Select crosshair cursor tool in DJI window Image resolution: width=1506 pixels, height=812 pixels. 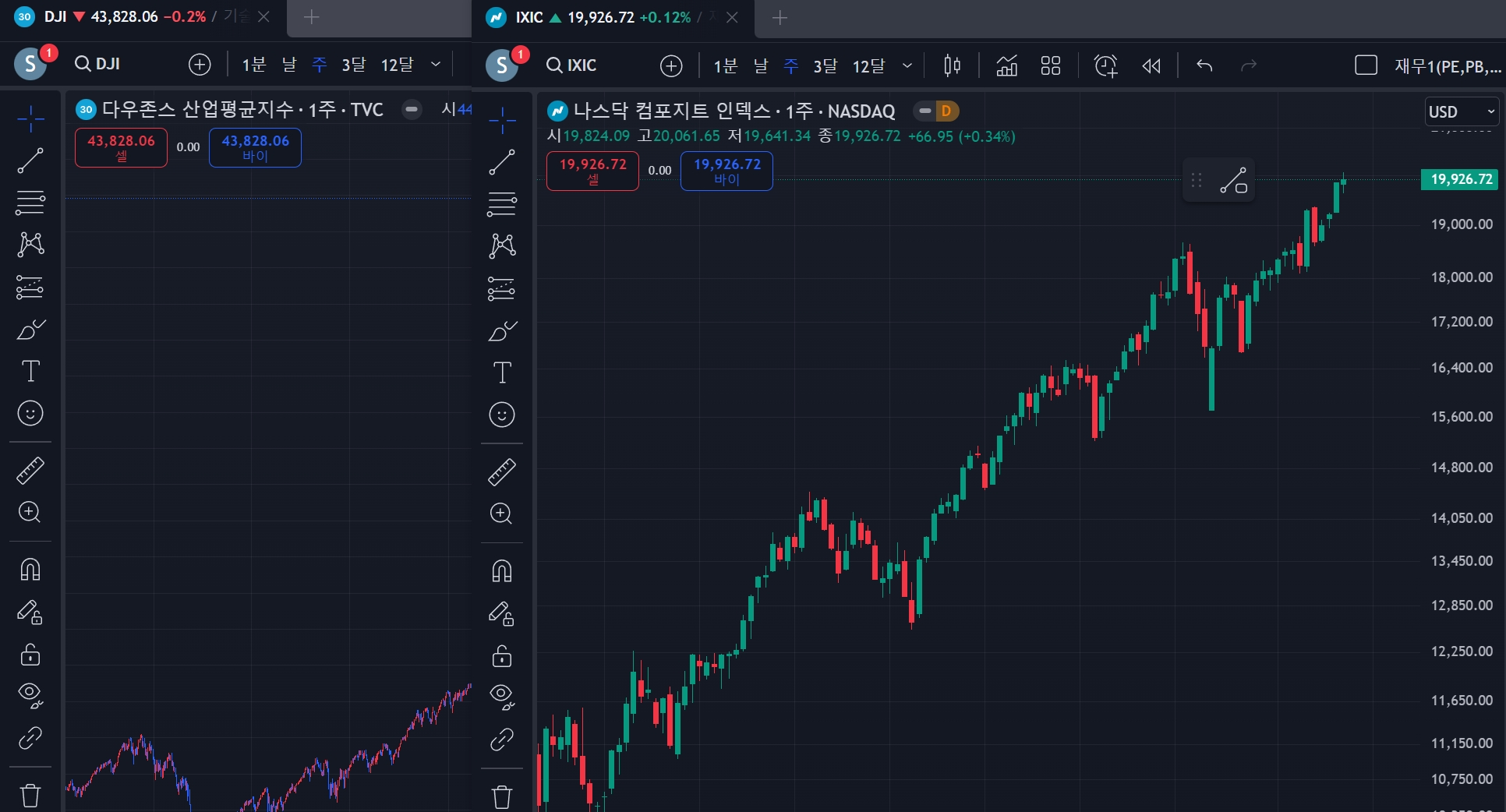click(30, 118)
